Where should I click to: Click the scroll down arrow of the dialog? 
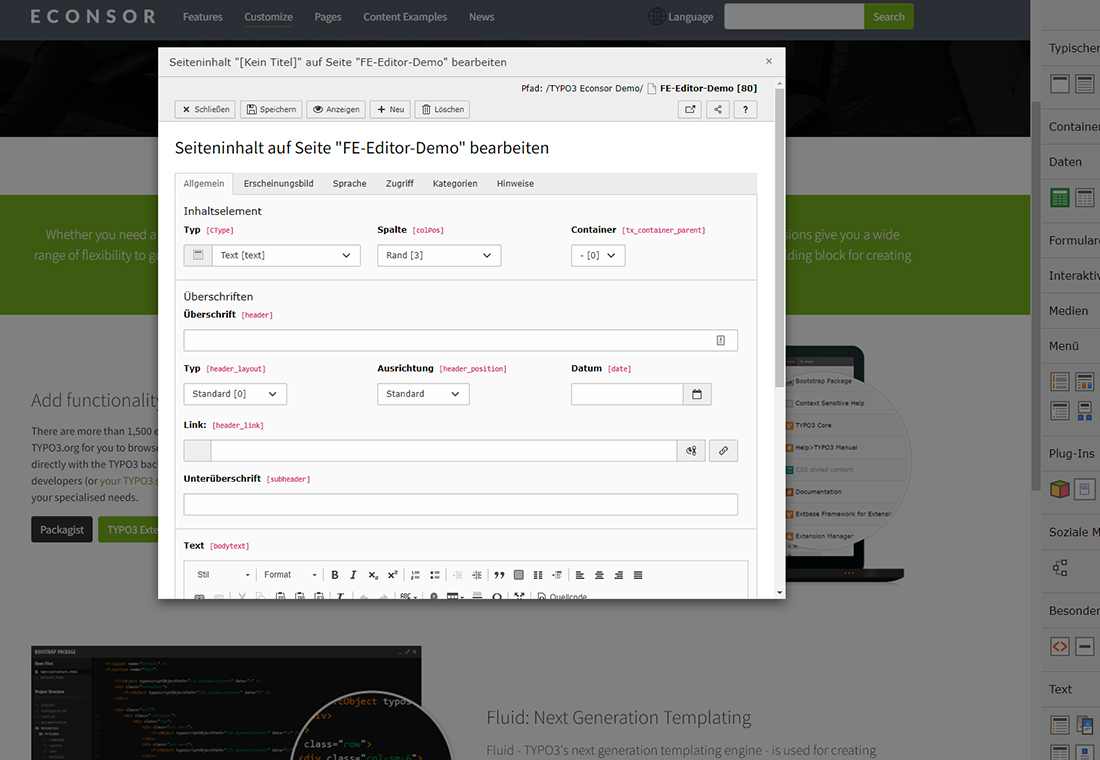click(x=779, y=593)
